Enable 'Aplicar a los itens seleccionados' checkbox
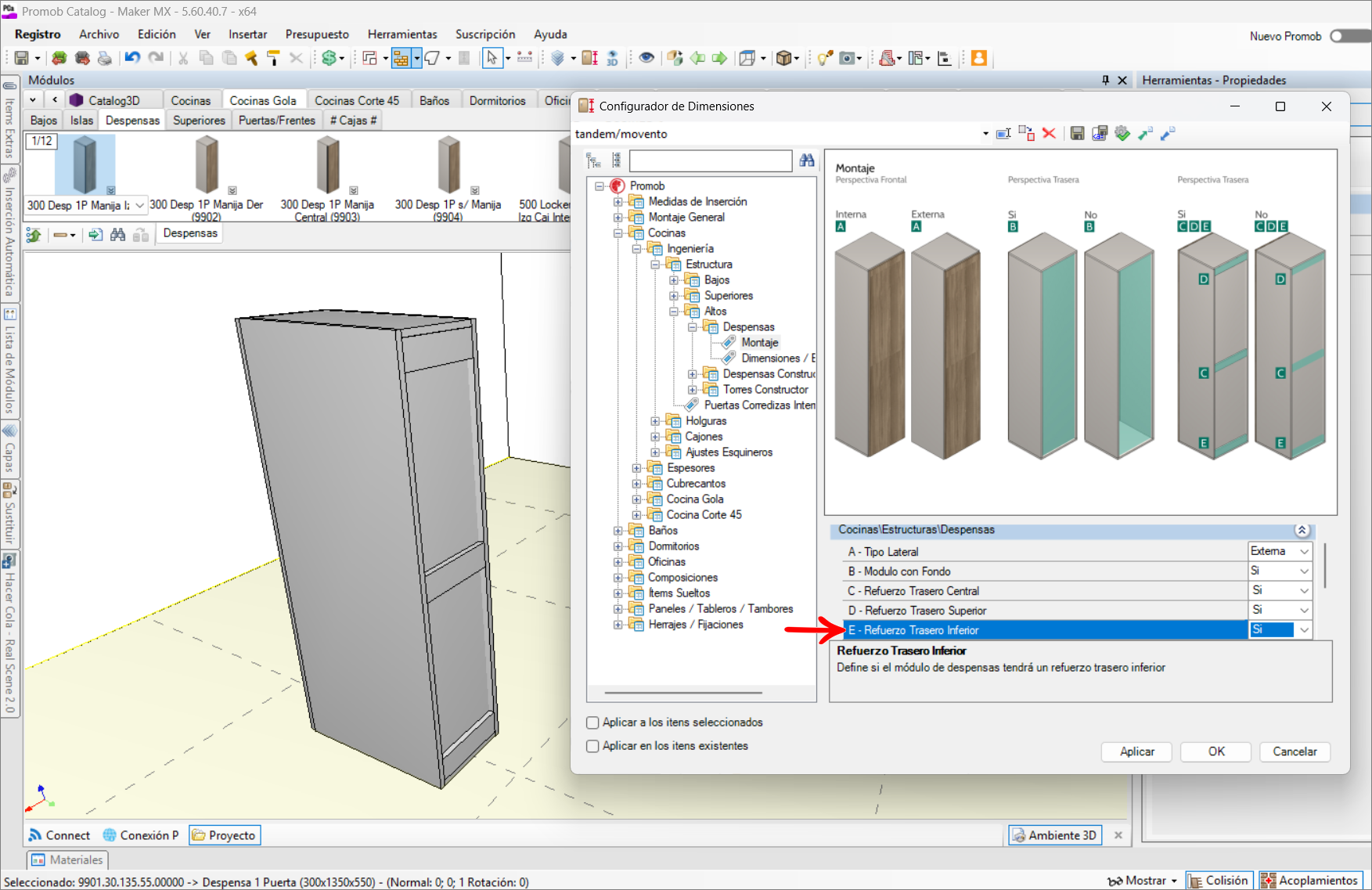Image resolution: width=1372 pixels, height=890 pixels. click(x=593, y=722)
